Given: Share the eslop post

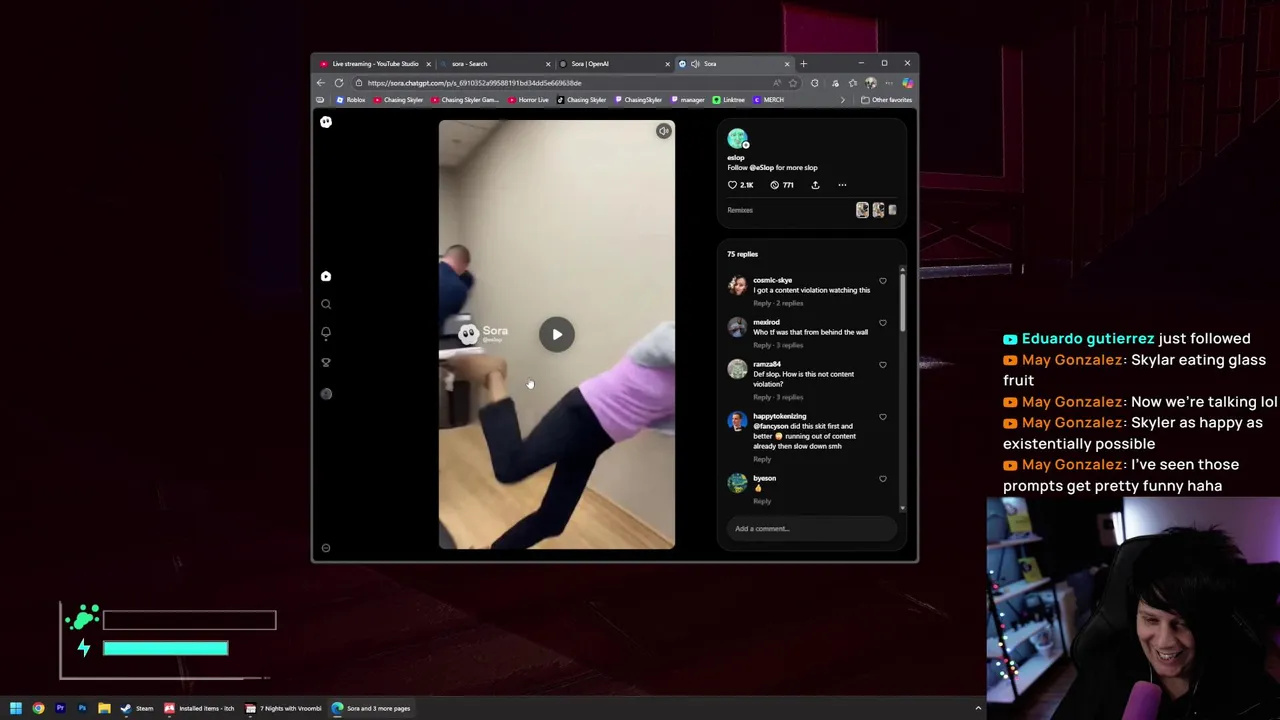Looking at the screenshot, I should 815,185.
